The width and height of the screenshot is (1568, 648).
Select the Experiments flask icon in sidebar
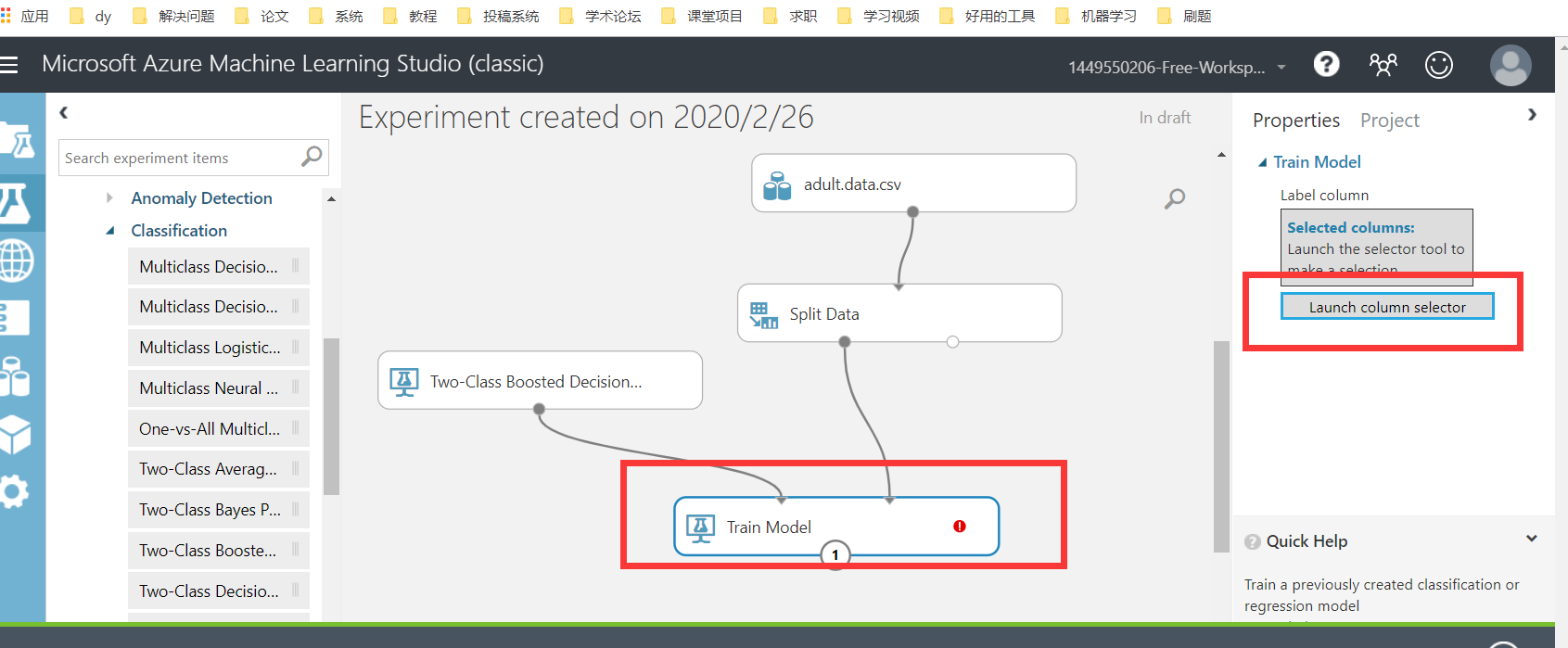[x=16, y=202]
